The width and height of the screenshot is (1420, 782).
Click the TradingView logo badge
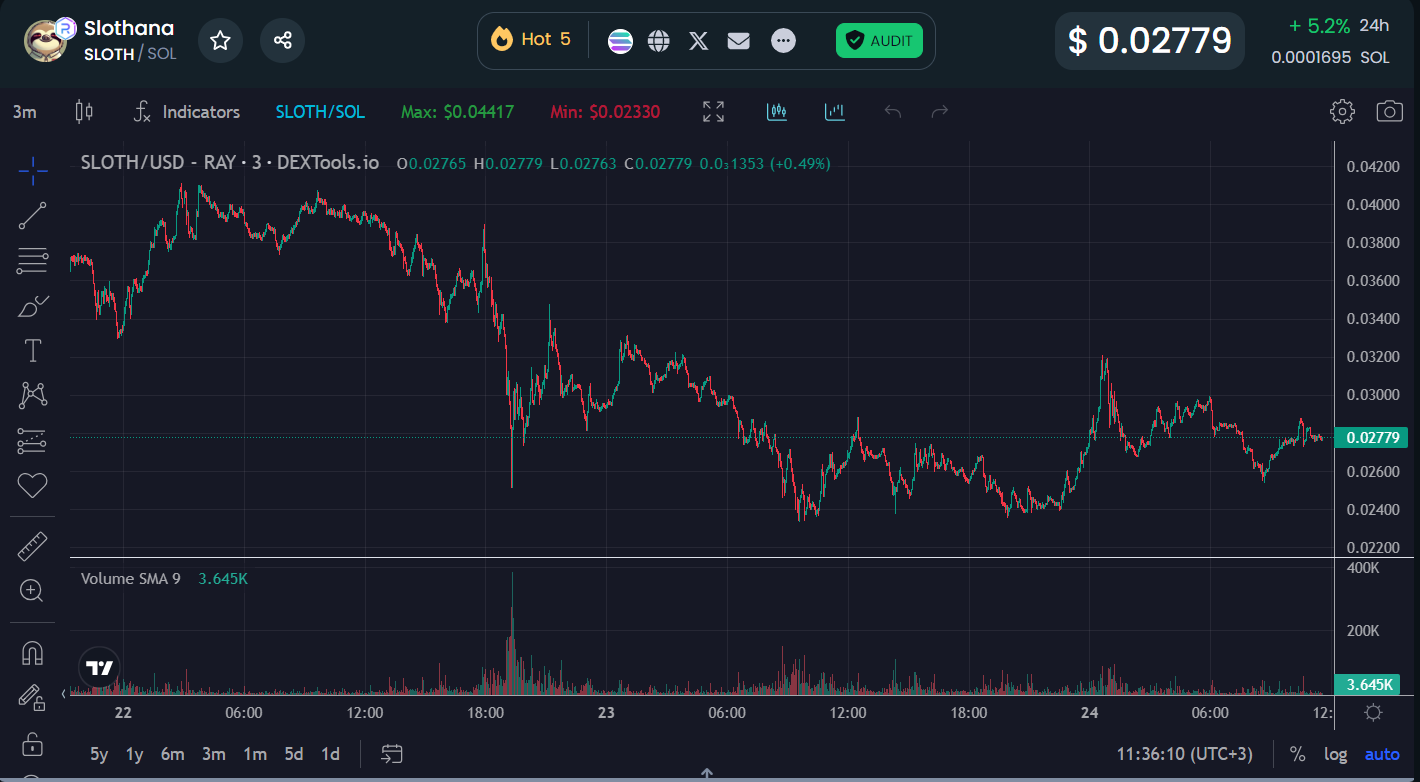pos(99,668)
